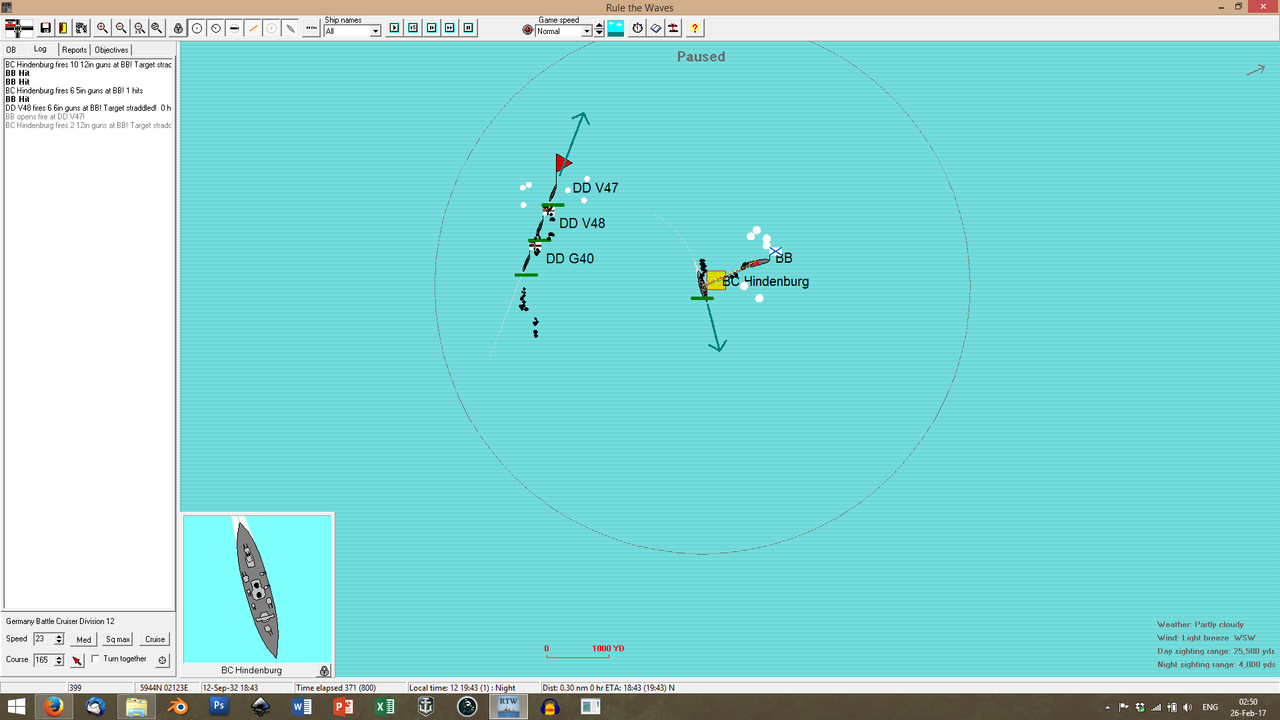Click the signal book icon on toolbar
This screenshot has height=720, width=1280.
[655, 28]
